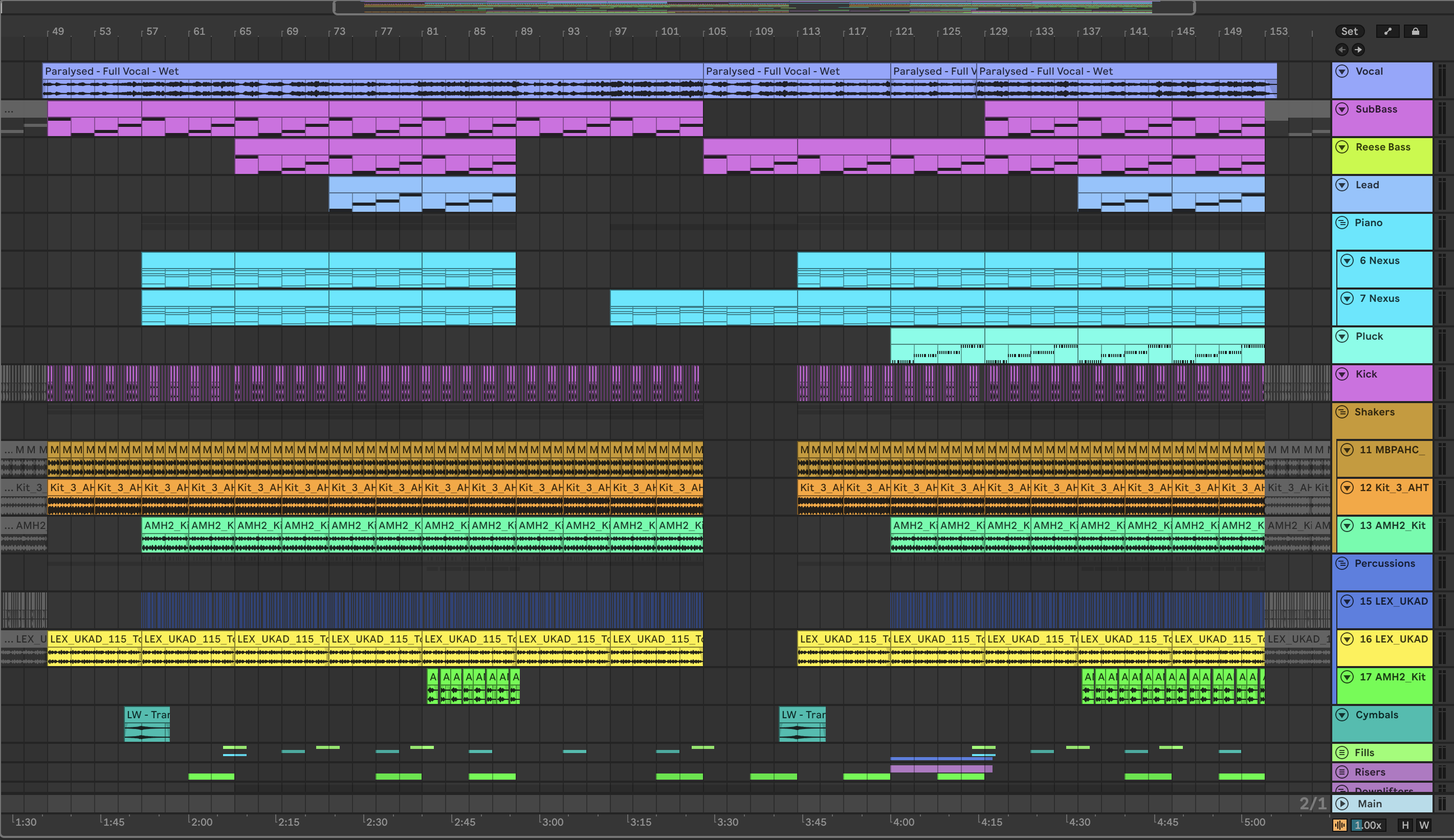Select the Kit_3_AH orange clip at bar 113
The image size is (1454, 840).
click(x=820, y=497)
